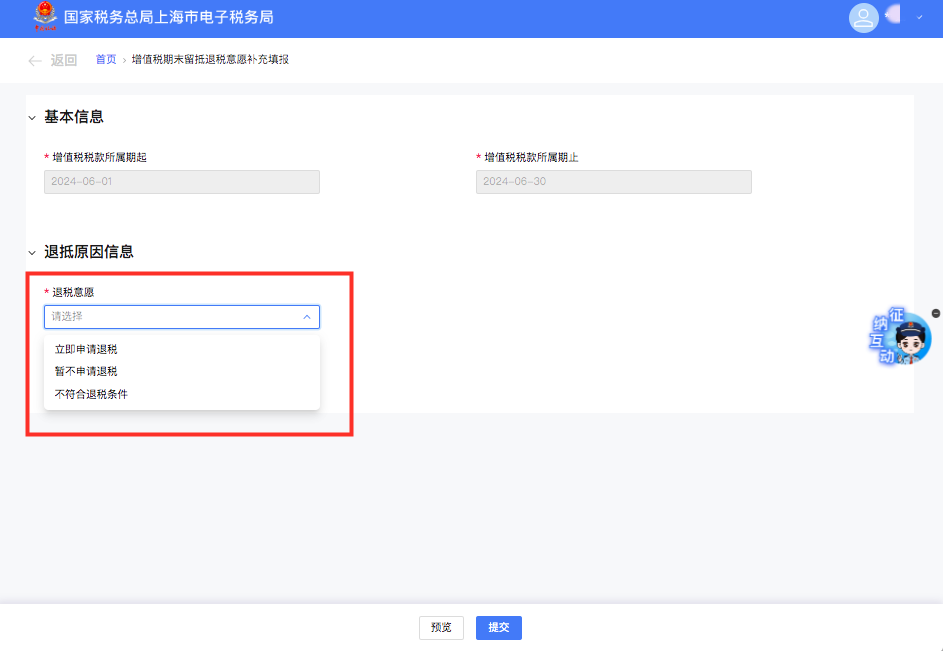Open the 征纳互动 assistant mascot icon
The height and width of the screenshot is (651, 943).
coord(900,337)
